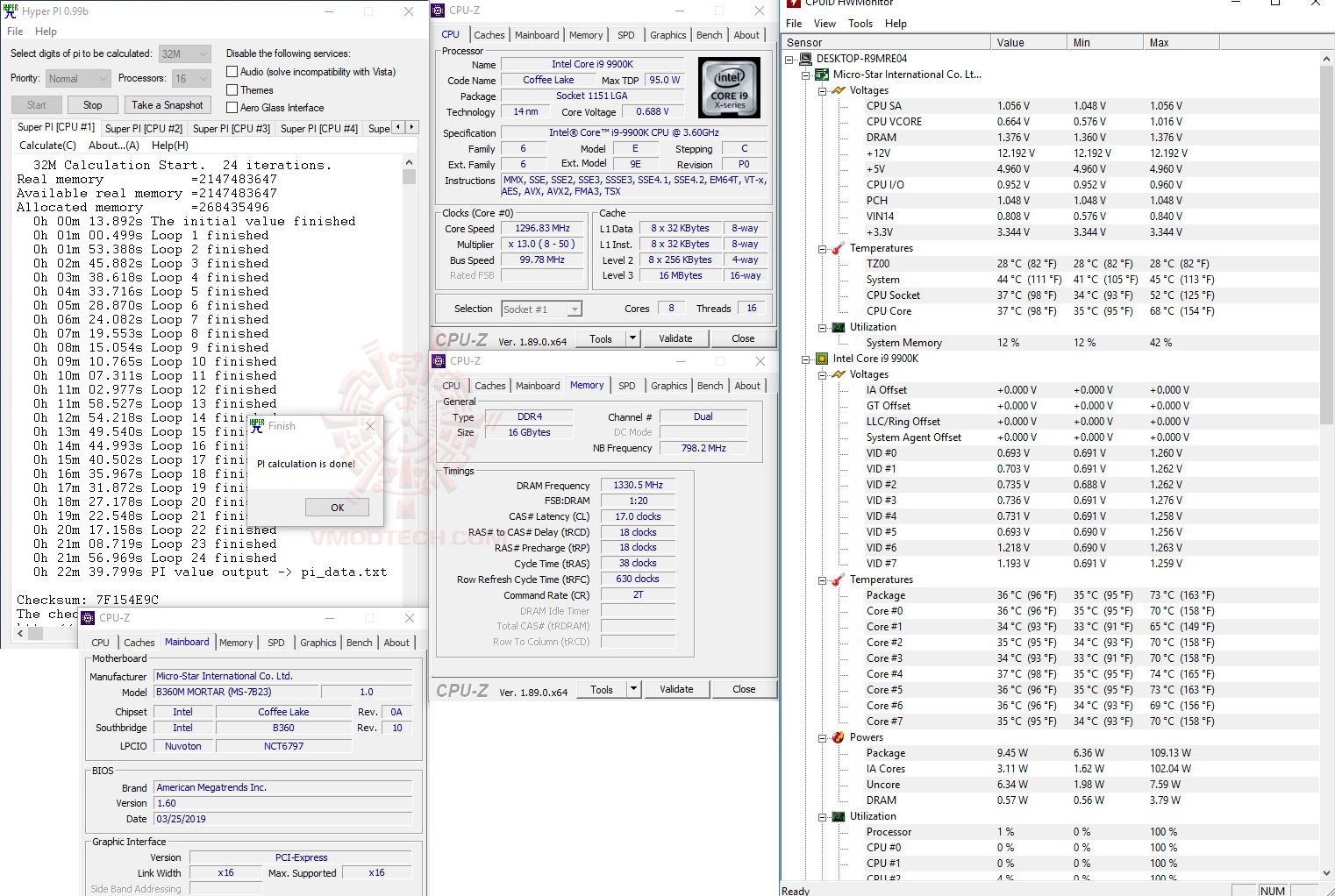Click CPU-Z icon in the Memory tab window title
The width and height of the screenshot is (1335, 896).
(439, 361)
